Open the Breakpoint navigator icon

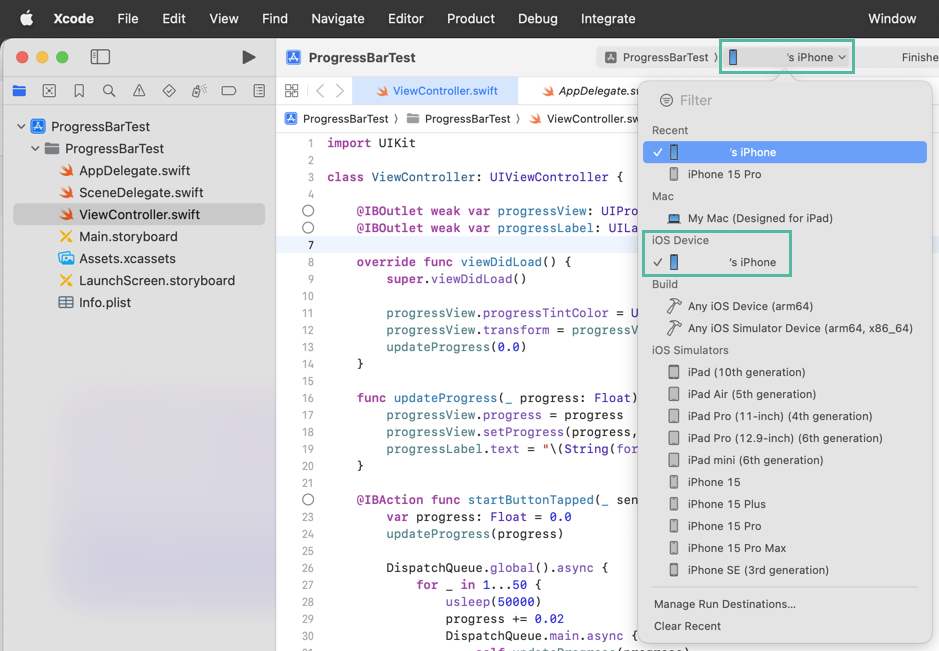229,91
